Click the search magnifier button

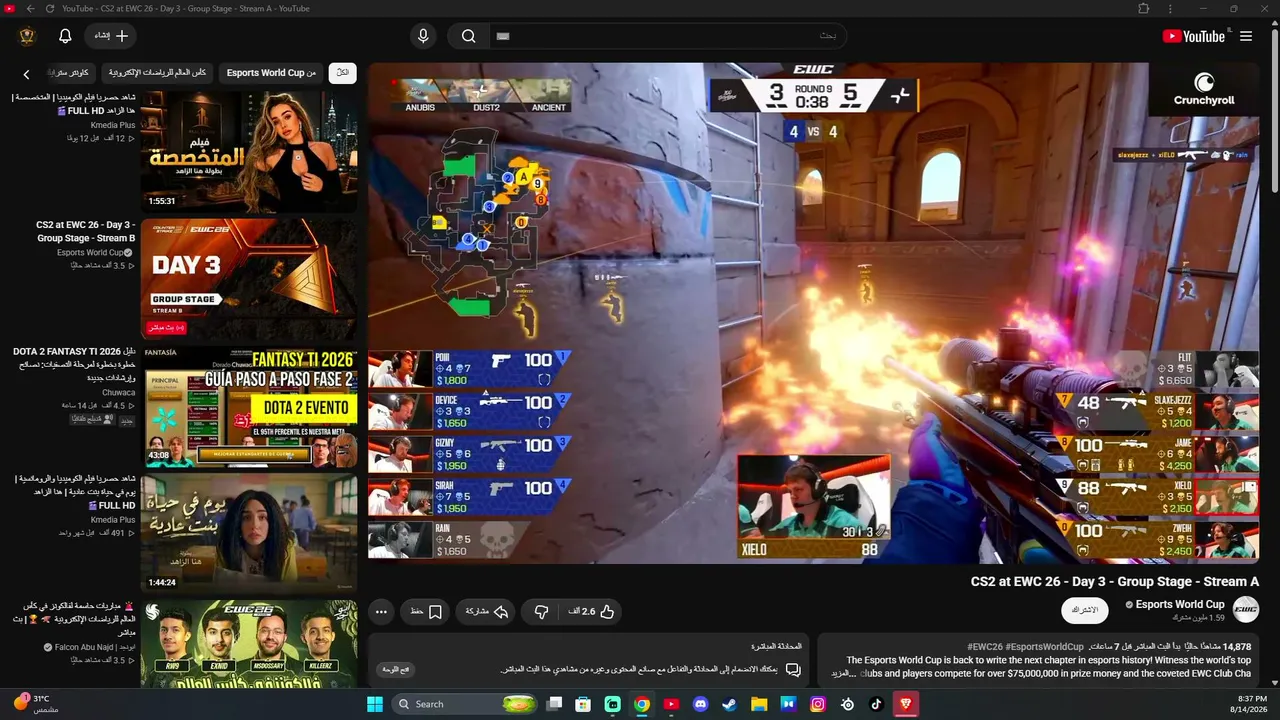pyautogui.click(x=468, y=36)
